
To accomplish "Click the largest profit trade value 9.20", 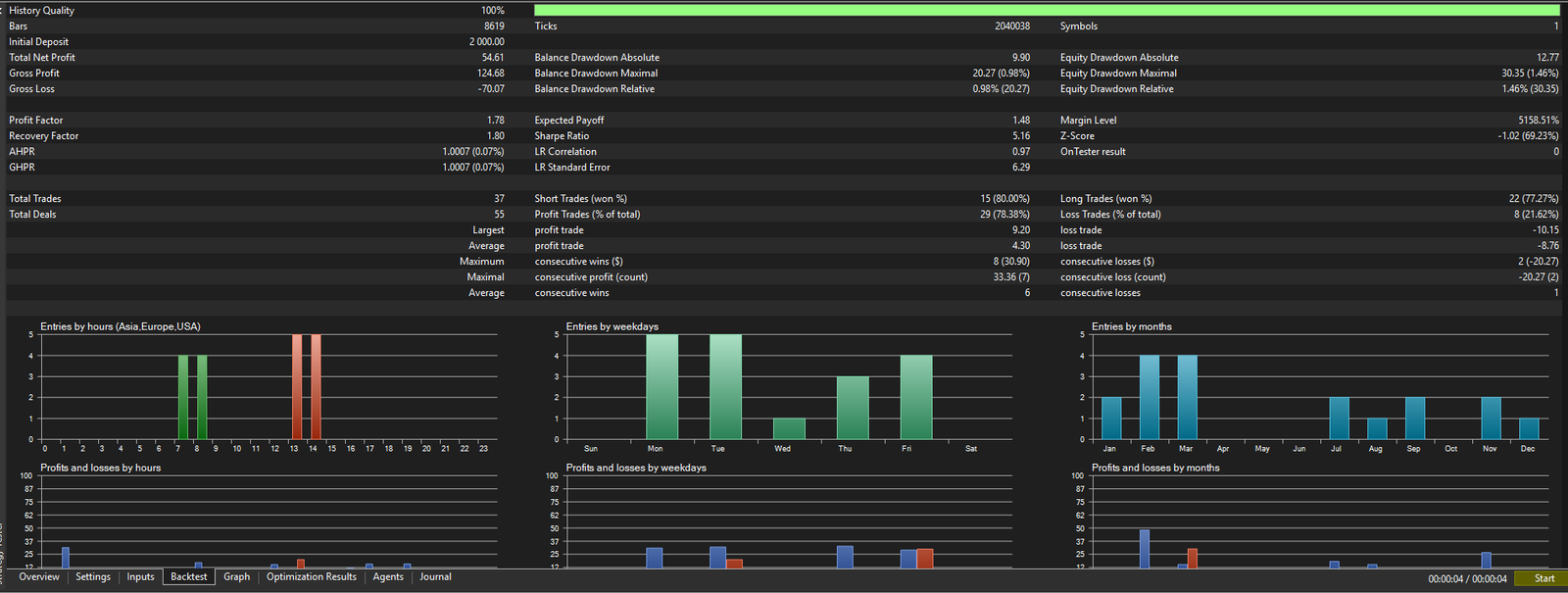I will [x=1021, y=230].
